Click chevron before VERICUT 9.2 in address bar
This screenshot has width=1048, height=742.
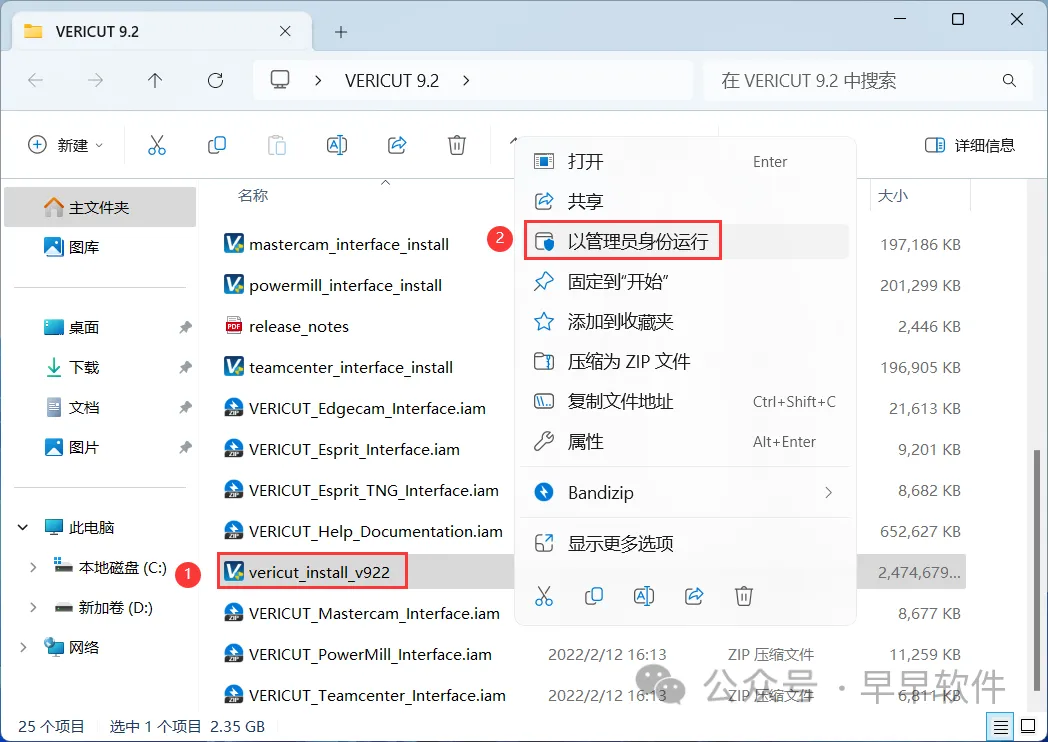click(318, 81)
